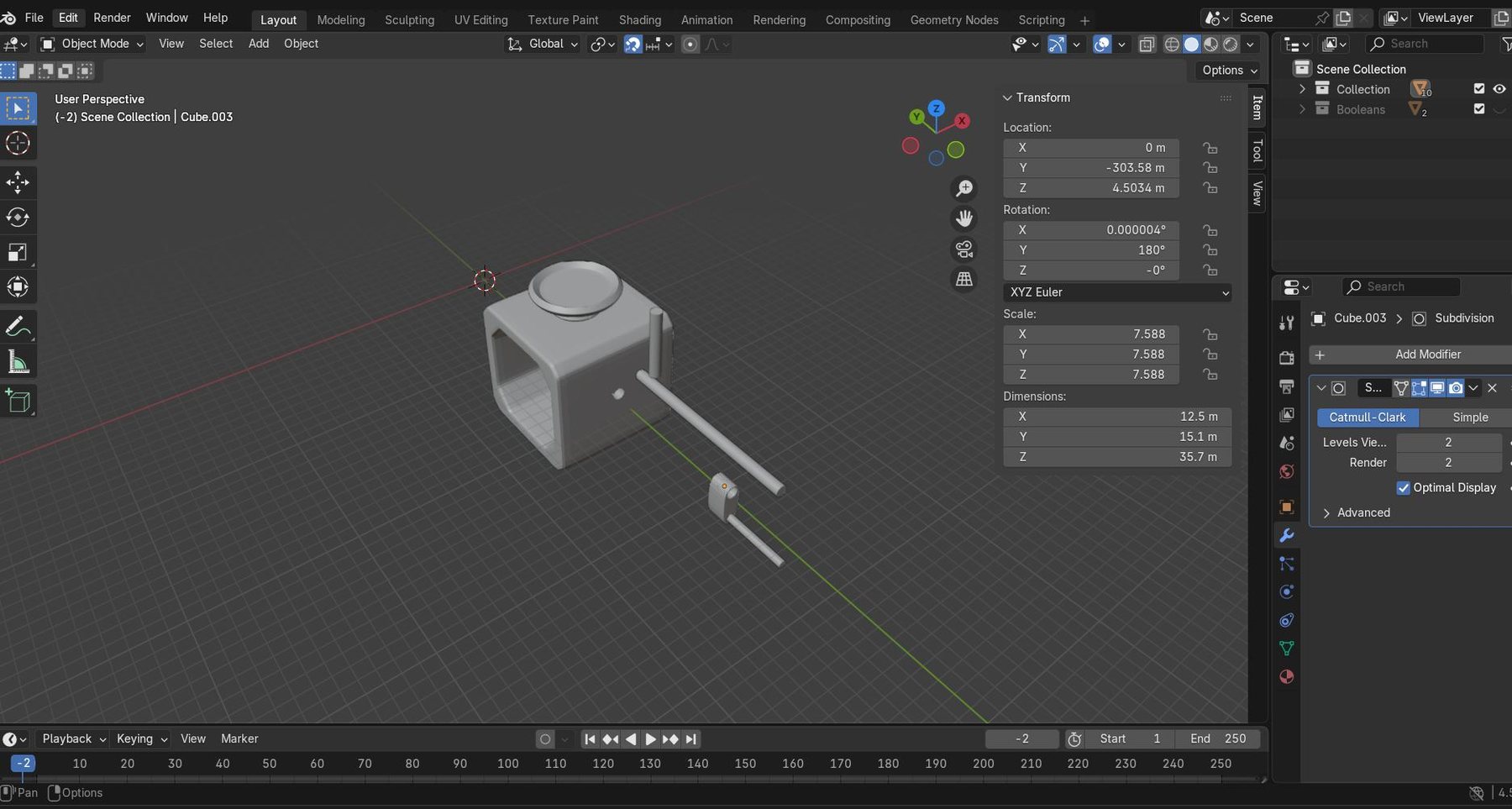Open the viewport Add menu
Screen dimensions: 1512x809
(x=258, y=44)
